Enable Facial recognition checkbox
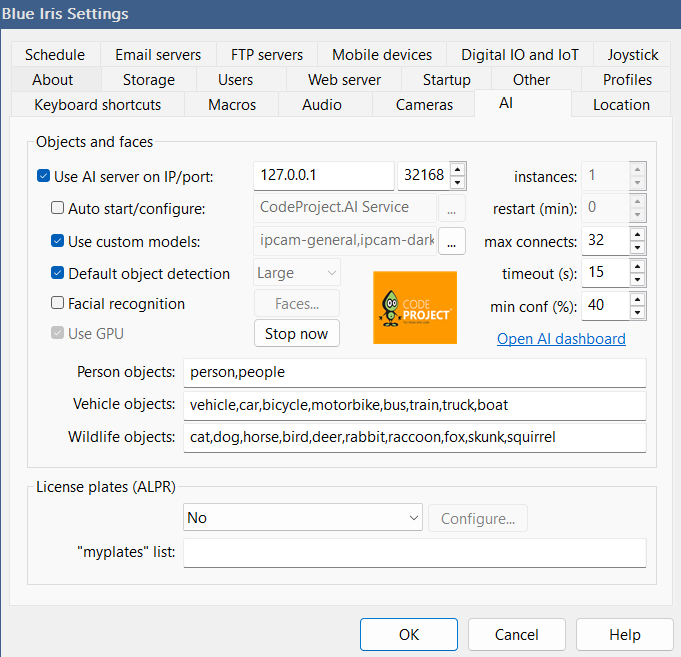The image size is (681, 657). [x=58, y=304]
